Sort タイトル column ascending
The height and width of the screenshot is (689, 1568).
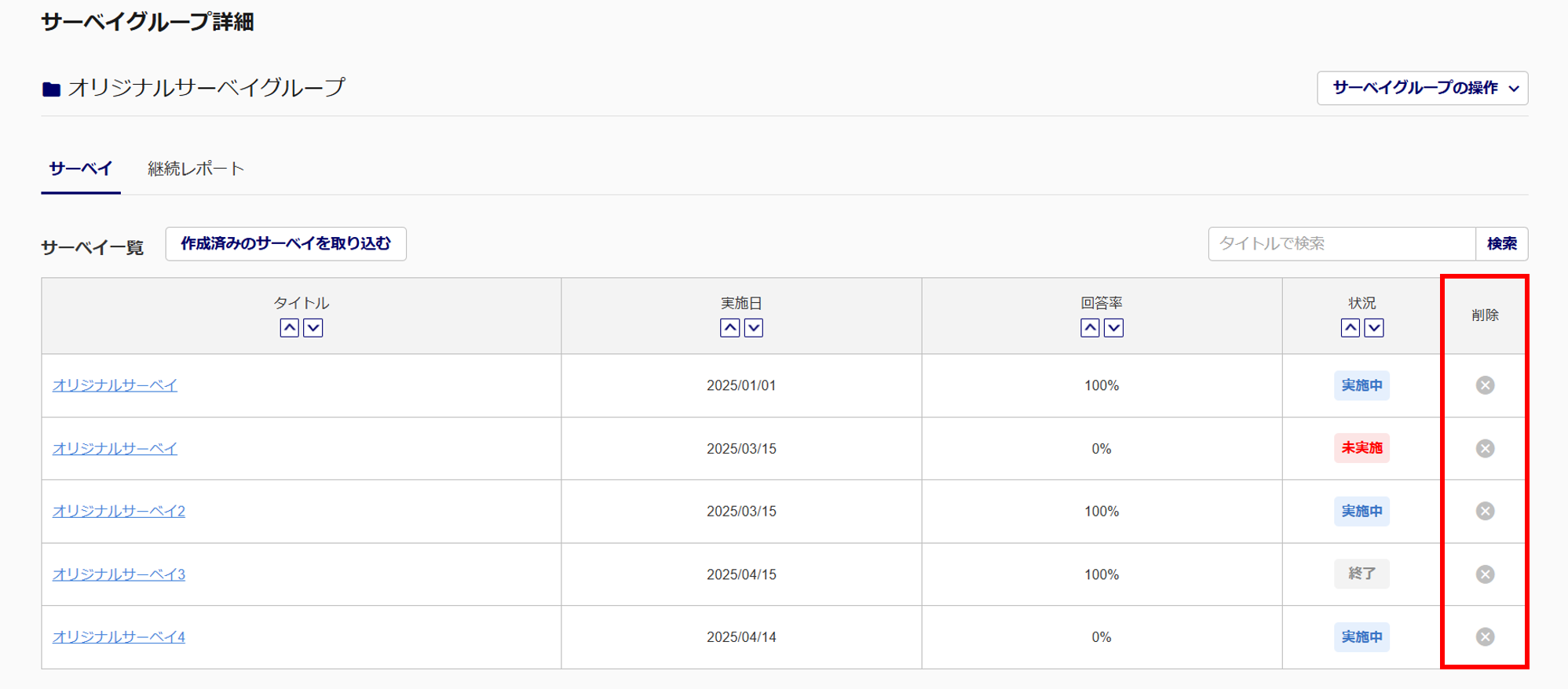(x=289, y=328)
